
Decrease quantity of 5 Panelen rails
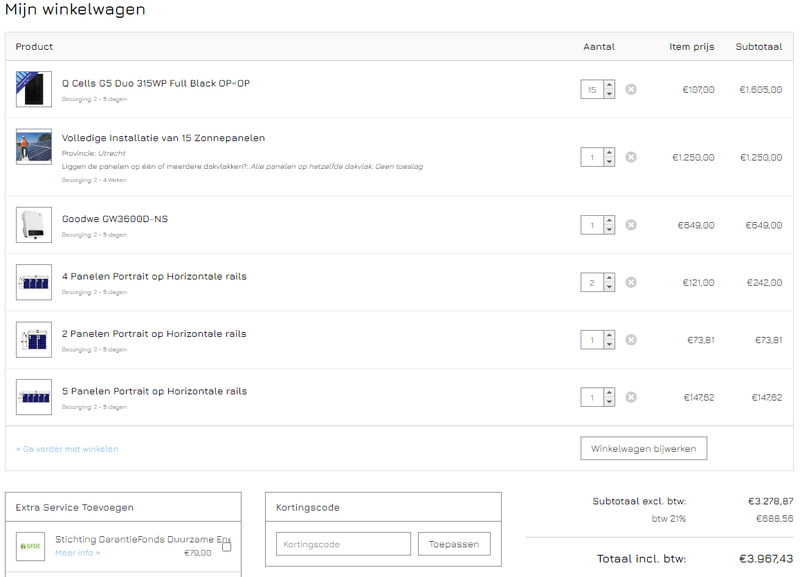(x=608, y=400)
